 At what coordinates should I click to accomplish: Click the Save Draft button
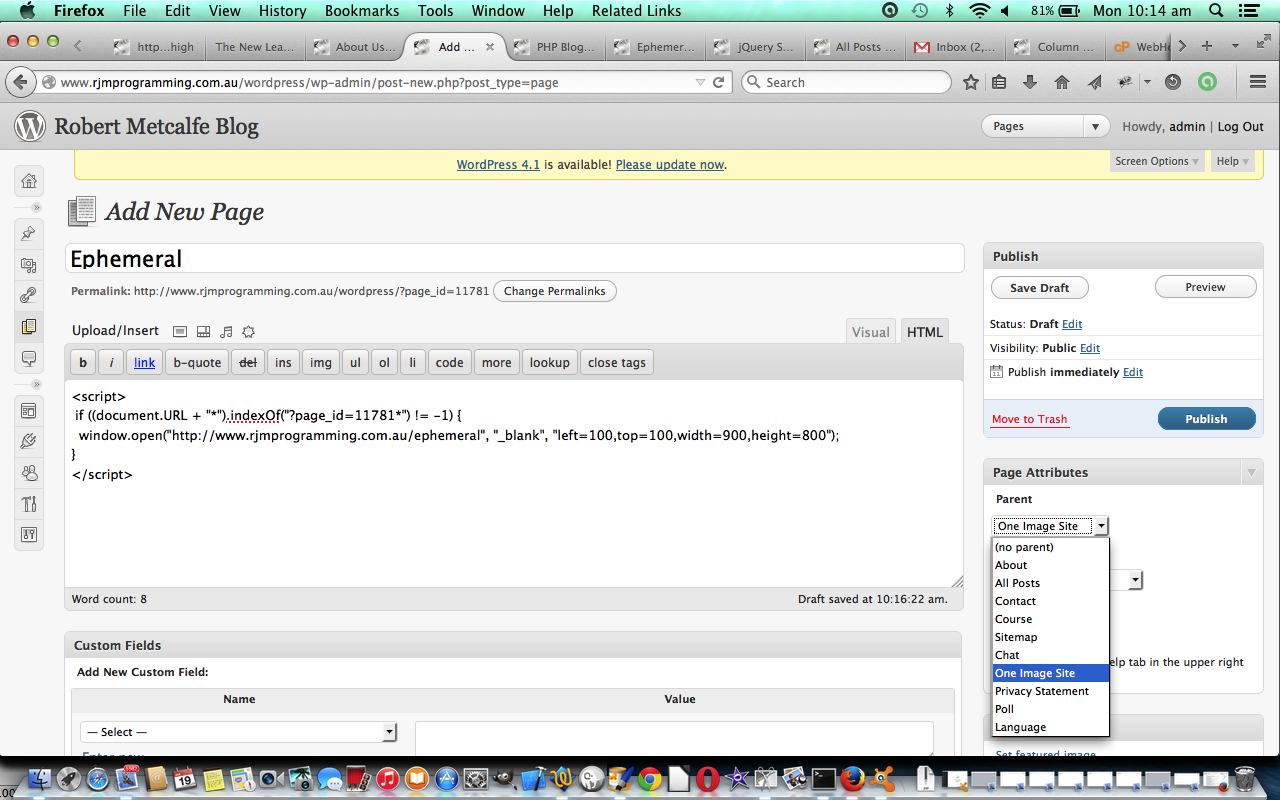coord(1039,288)
